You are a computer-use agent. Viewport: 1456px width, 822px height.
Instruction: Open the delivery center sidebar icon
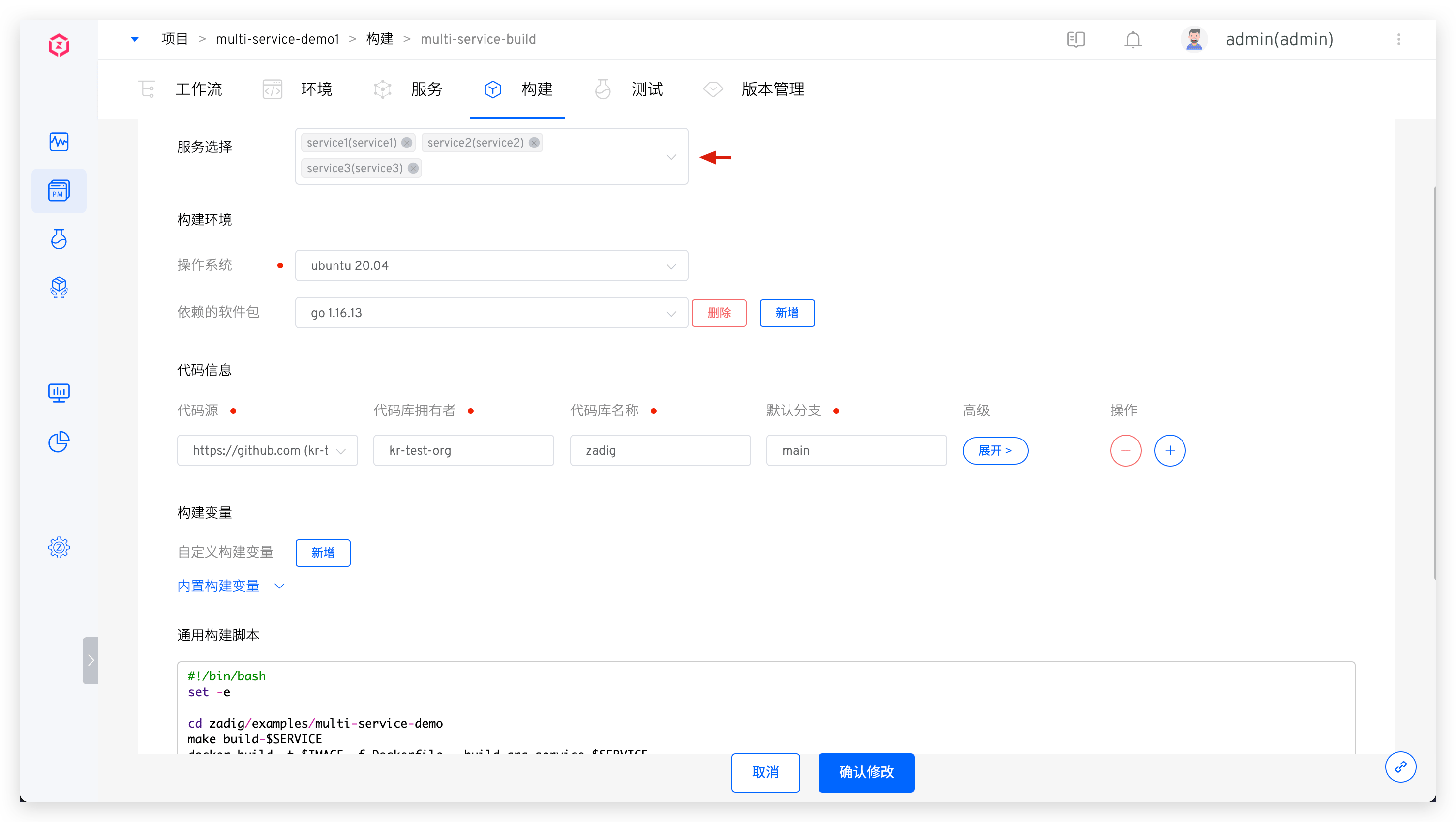[x=59, y=288]
